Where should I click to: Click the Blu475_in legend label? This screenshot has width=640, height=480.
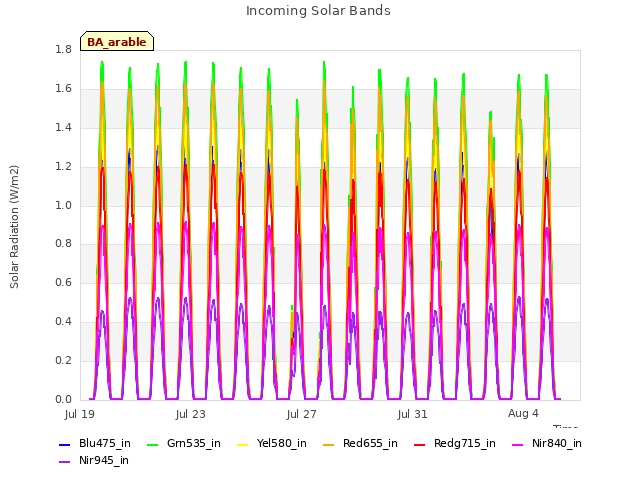(x=105, y=443)
